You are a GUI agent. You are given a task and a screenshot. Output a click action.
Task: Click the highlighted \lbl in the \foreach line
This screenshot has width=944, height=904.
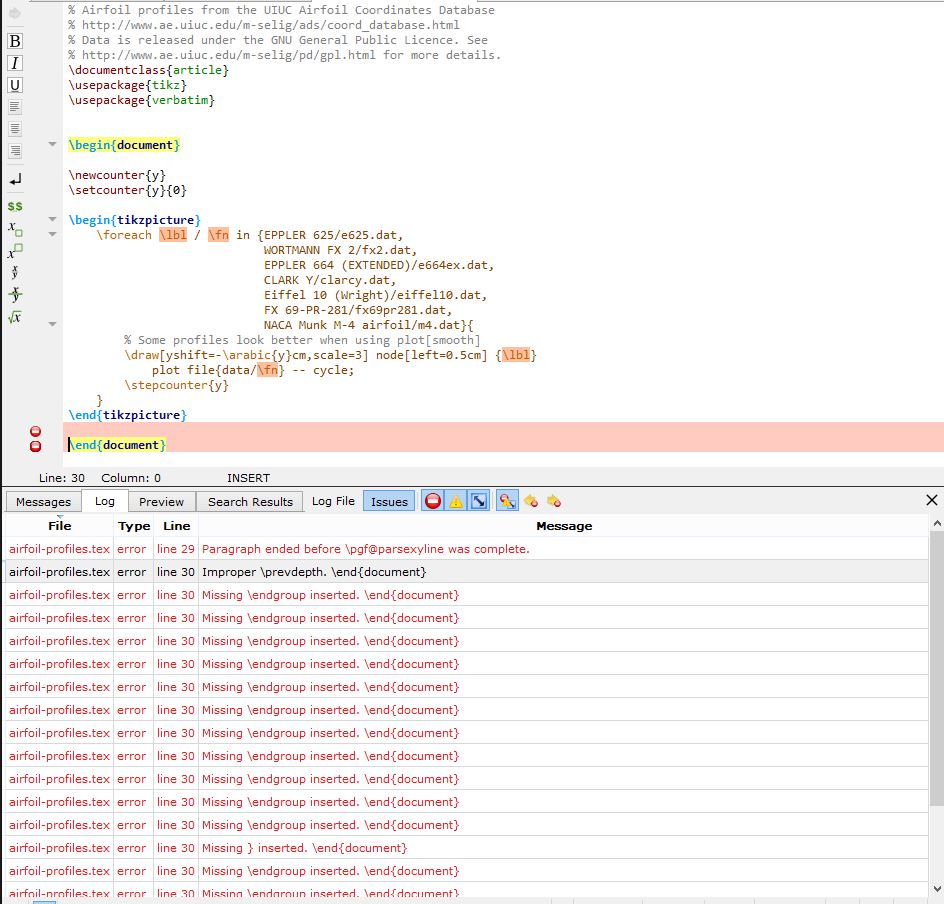(x=173, y=235)
